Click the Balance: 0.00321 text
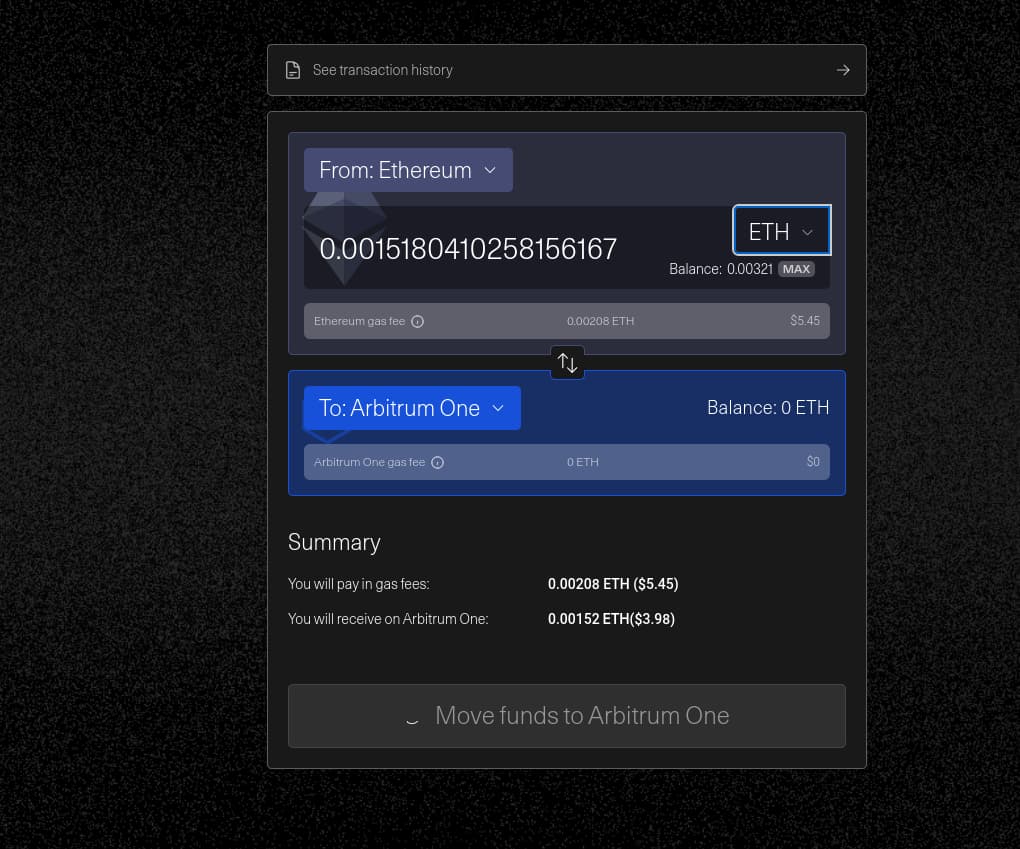The height and width of the screenshot is (849, 1020). (721, 269)
